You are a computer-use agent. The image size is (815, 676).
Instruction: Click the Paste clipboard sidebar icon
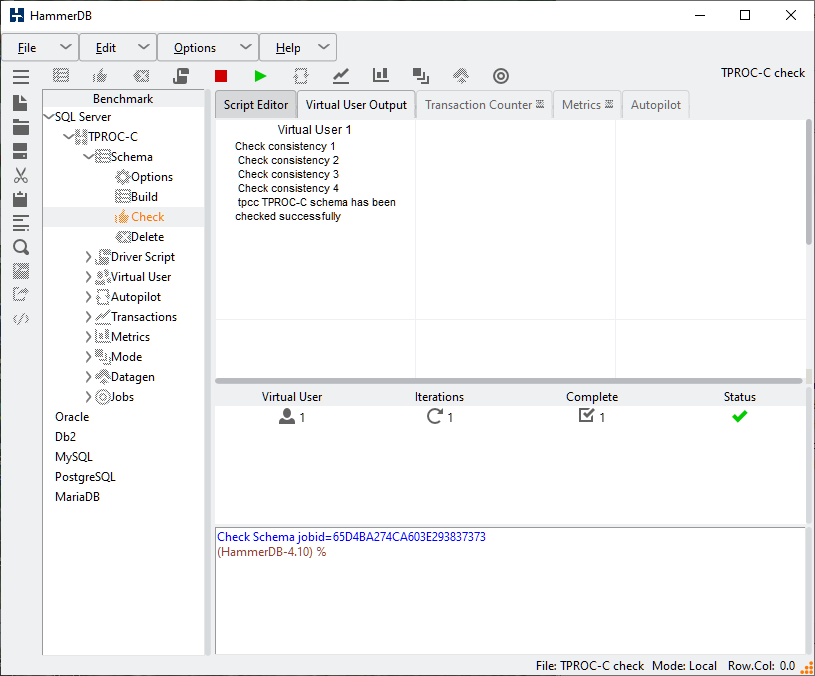20,199
